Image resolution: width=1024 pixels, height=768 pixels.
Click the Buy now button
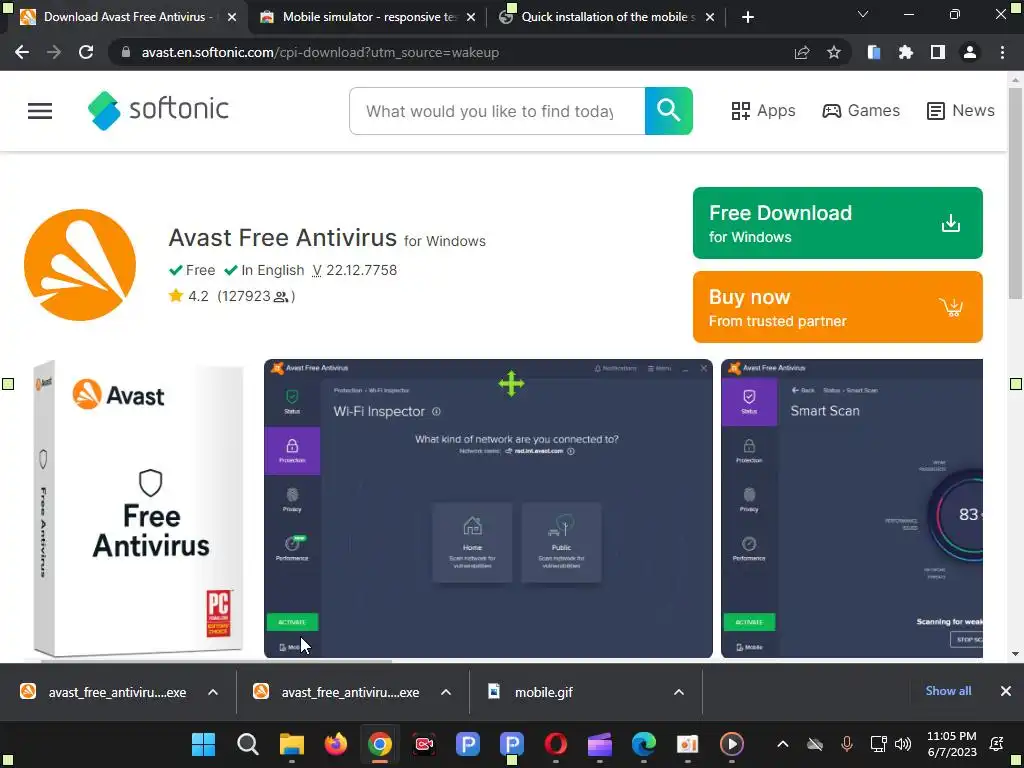click(837, 307)
